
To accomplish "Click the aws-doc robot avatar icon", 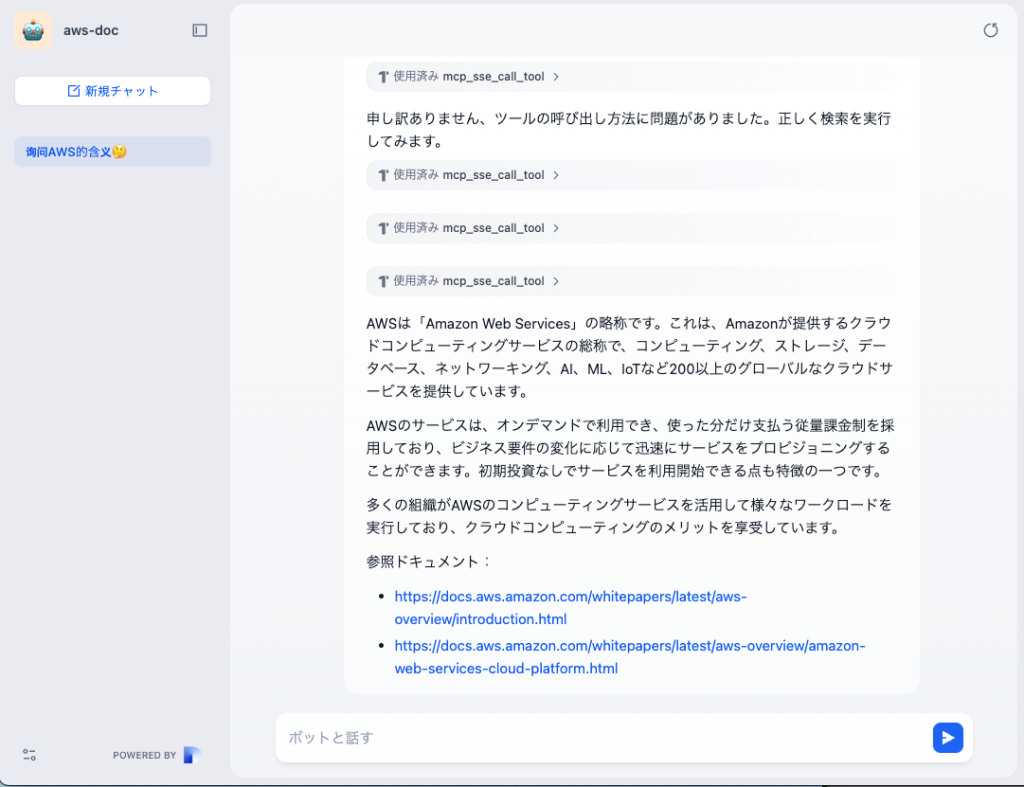I will click(x=33, y=30).
